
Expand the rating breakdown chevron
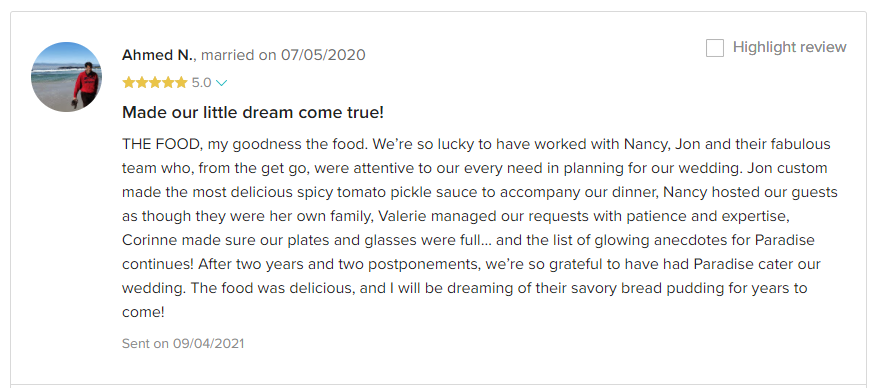(221, 83)
